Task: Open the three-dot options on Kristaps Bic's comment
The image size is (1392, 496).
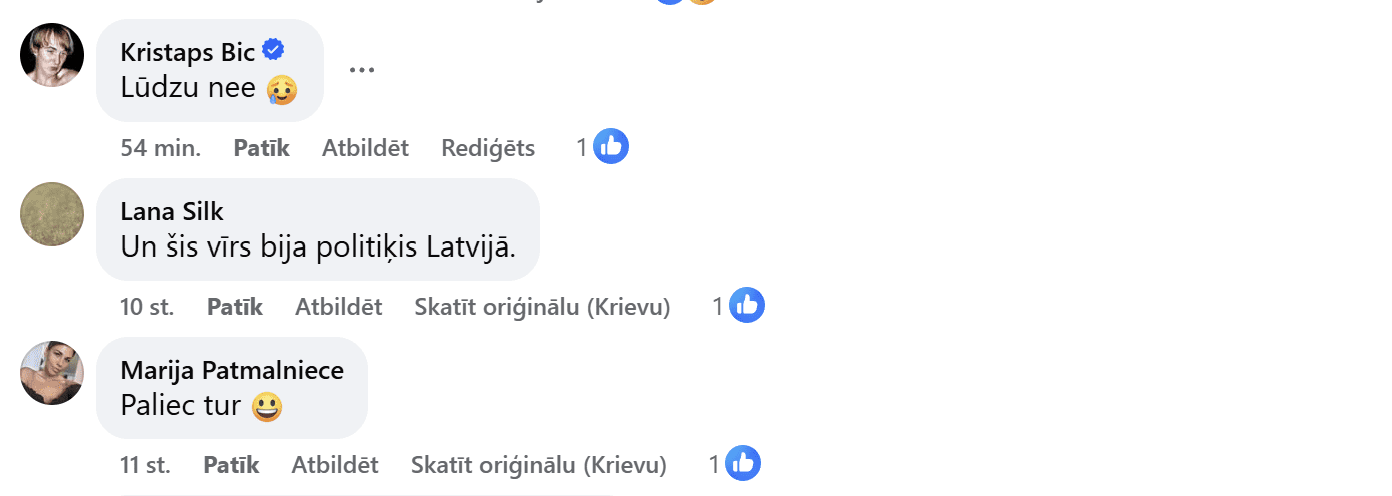Action: pos(362,70)
